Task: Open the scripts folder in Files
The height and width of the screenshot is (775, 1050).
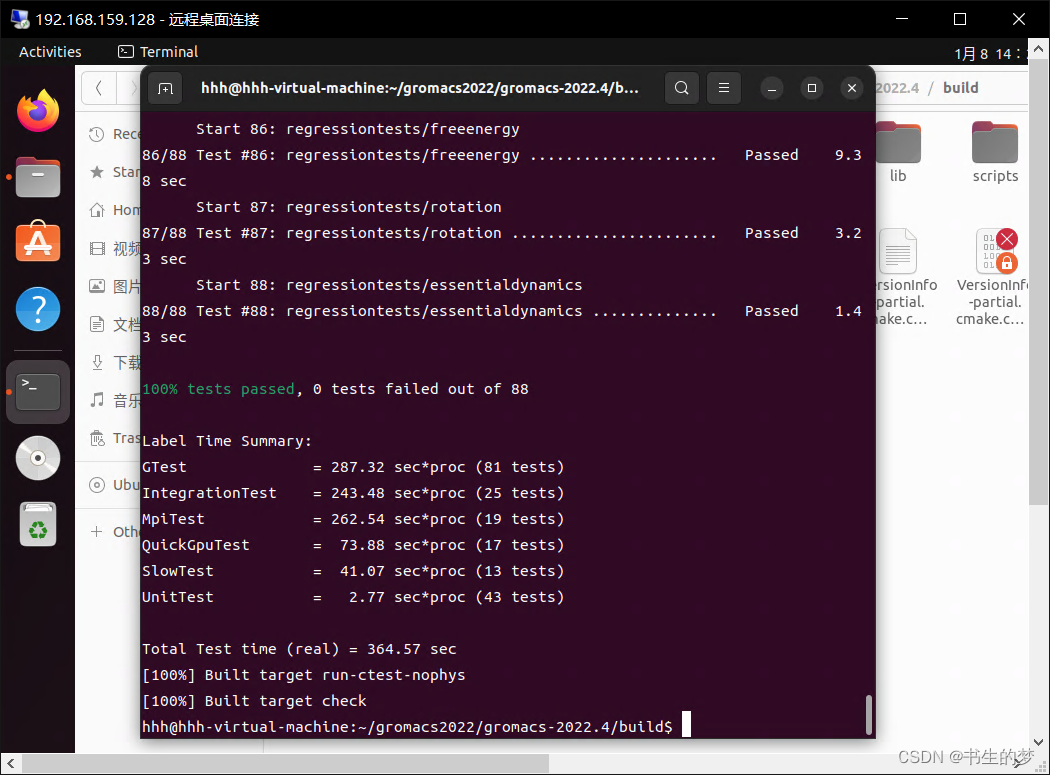Action: pos(995,153)
